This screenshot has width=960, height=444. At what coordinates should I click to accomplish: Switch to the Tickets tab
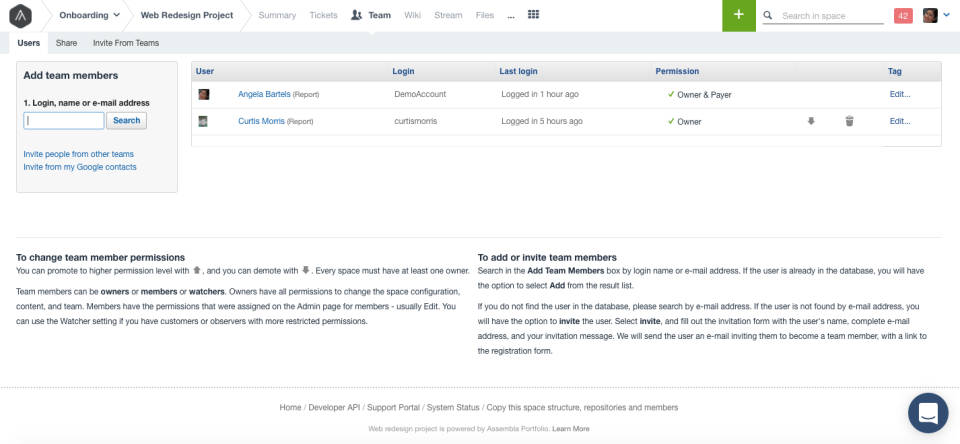(323, 16)
